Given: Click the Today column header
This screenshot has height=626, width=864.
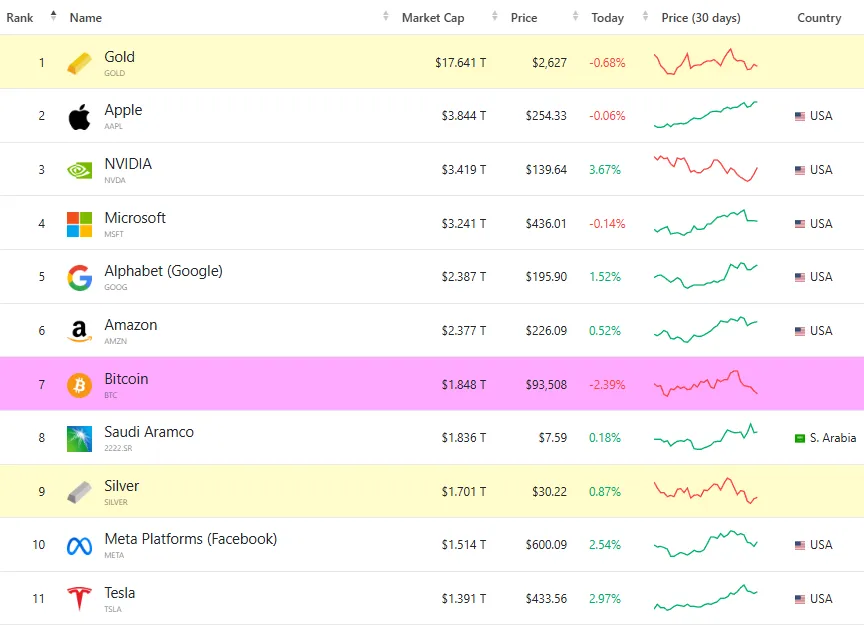Looking at the screenshot, I should click(608, 18).
